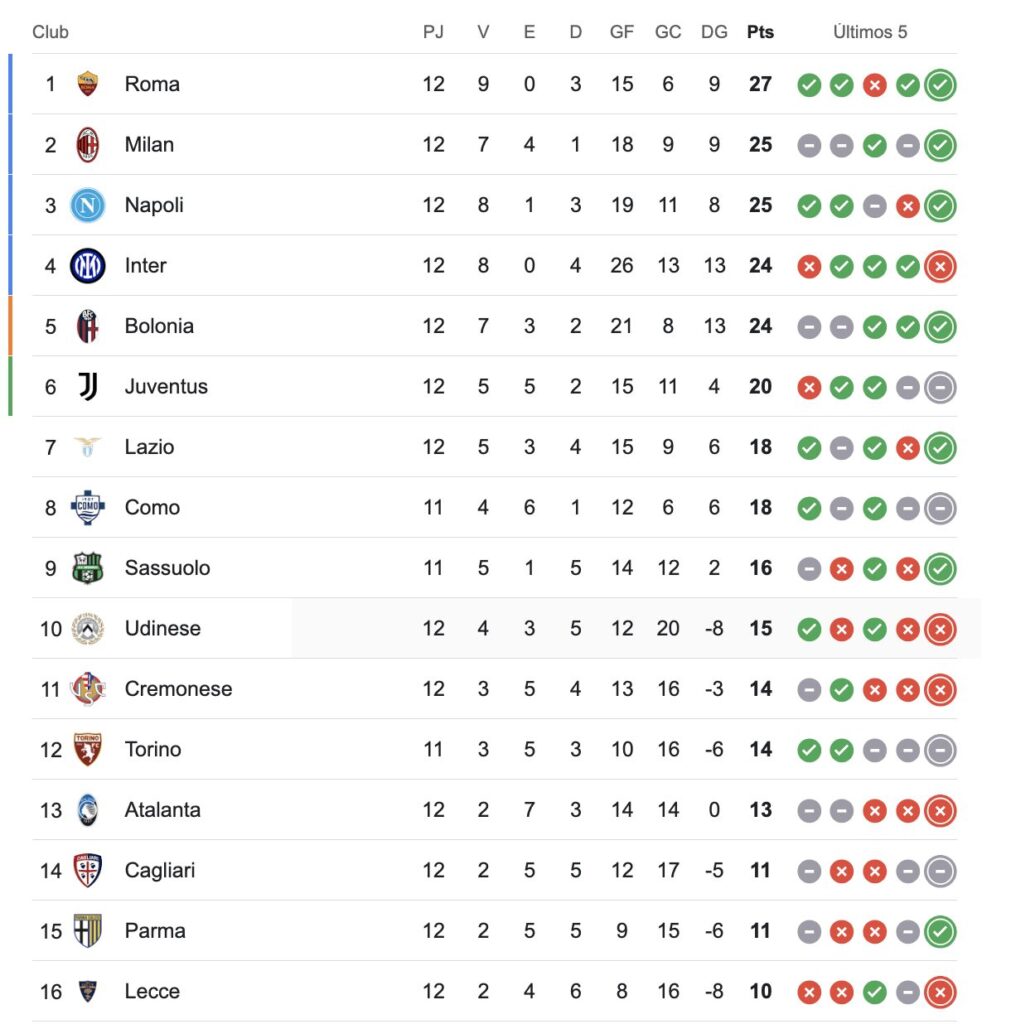
Task: Click the Lecce club crest
Action: coord(88,991)
